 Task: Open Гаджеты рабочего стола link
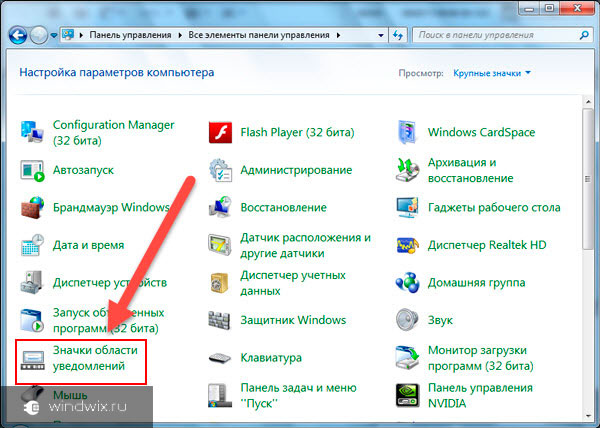click(x=494, y=207)
